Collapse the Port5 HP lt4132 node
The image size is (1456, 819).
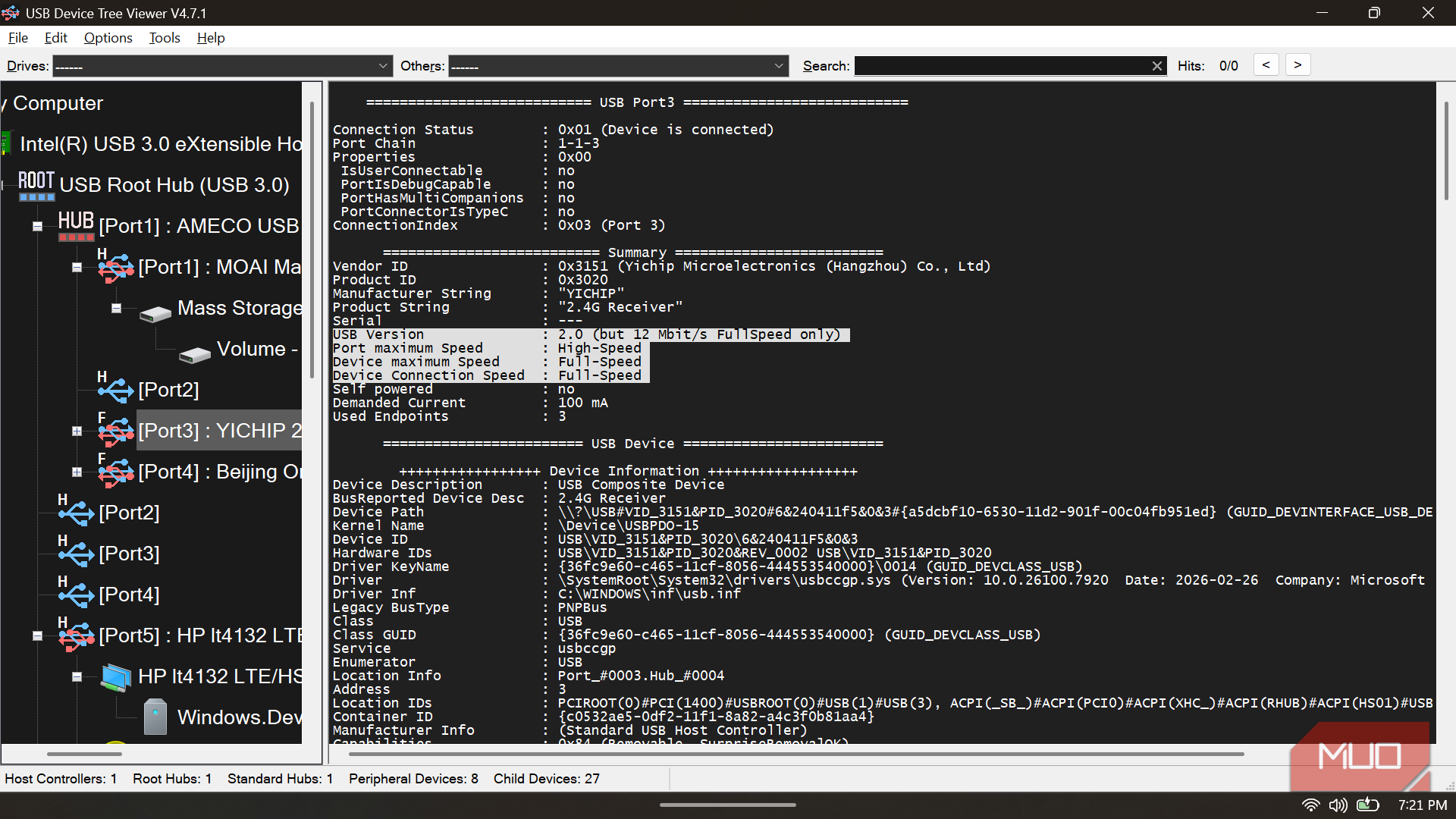[x=37, y=635]
